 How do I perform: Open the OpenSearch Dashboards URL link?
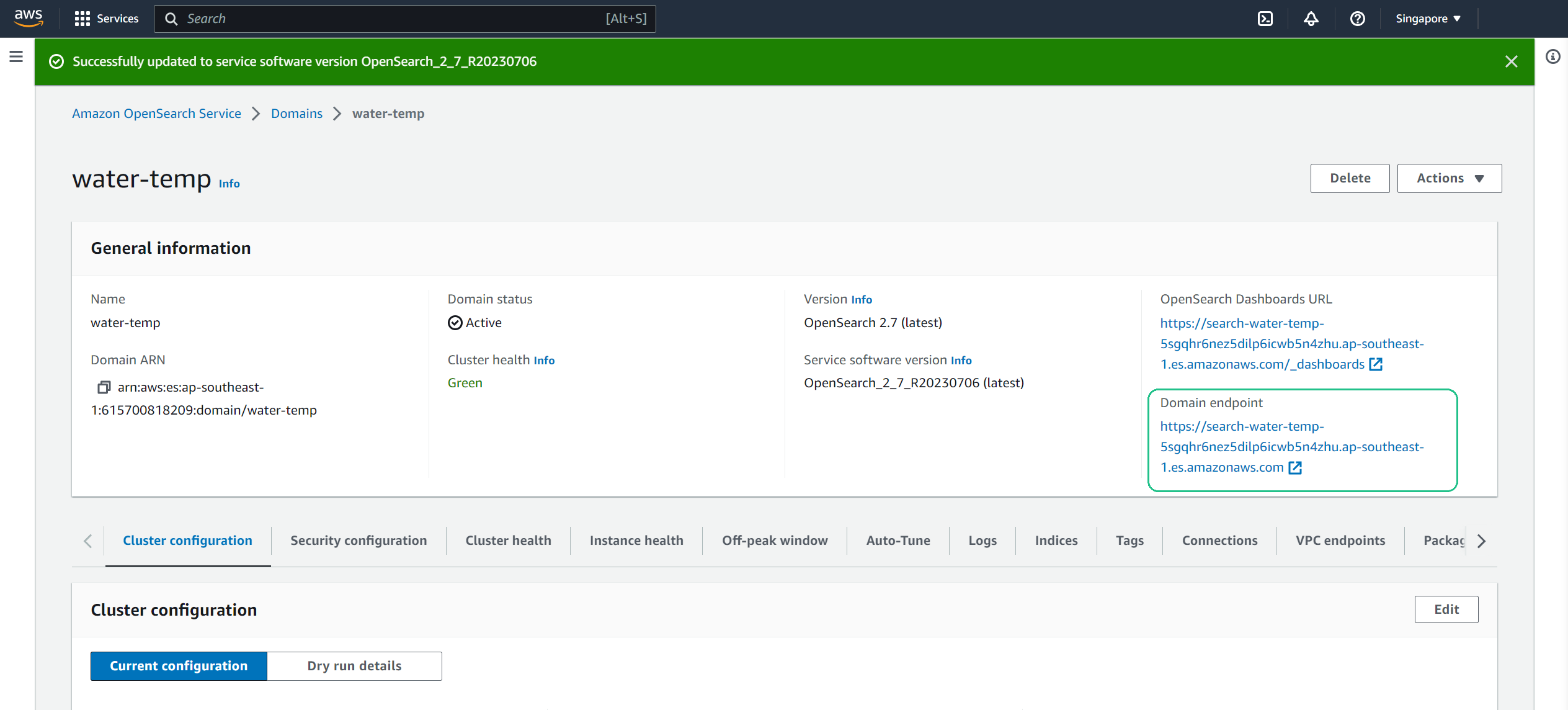click(1292, 344)
